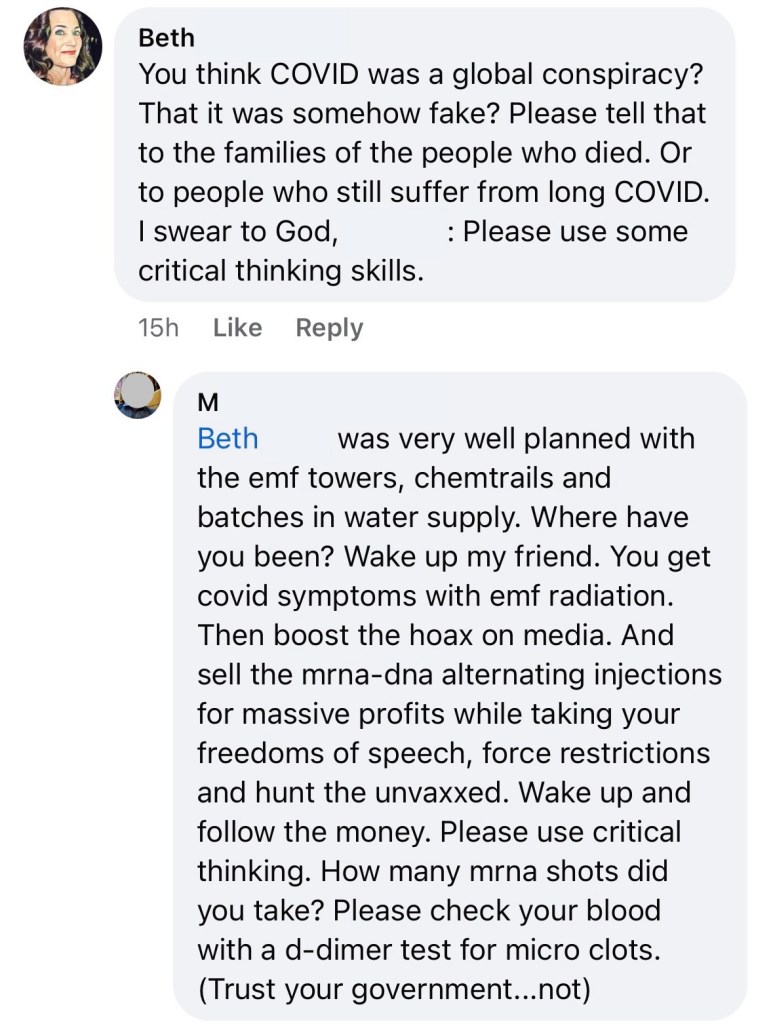
Task: Click the 'I swear to God,' text
Action: click(x=234, y=232)
